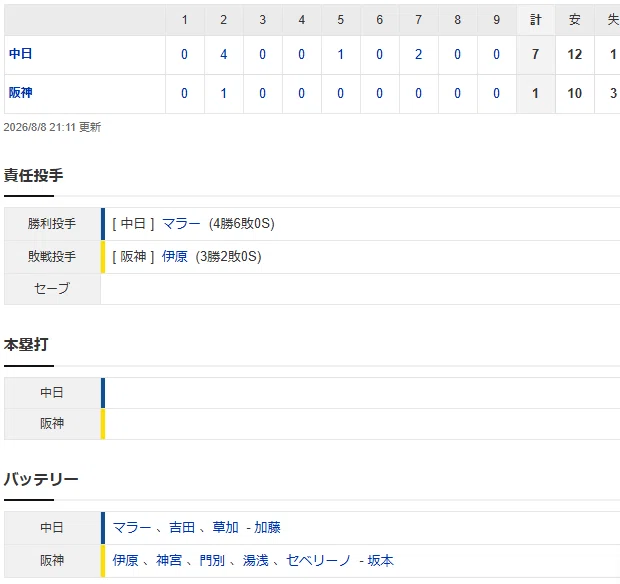Select マラー in the 中日 battery row
The image size is (620, 584).
(x=132, y=527)
